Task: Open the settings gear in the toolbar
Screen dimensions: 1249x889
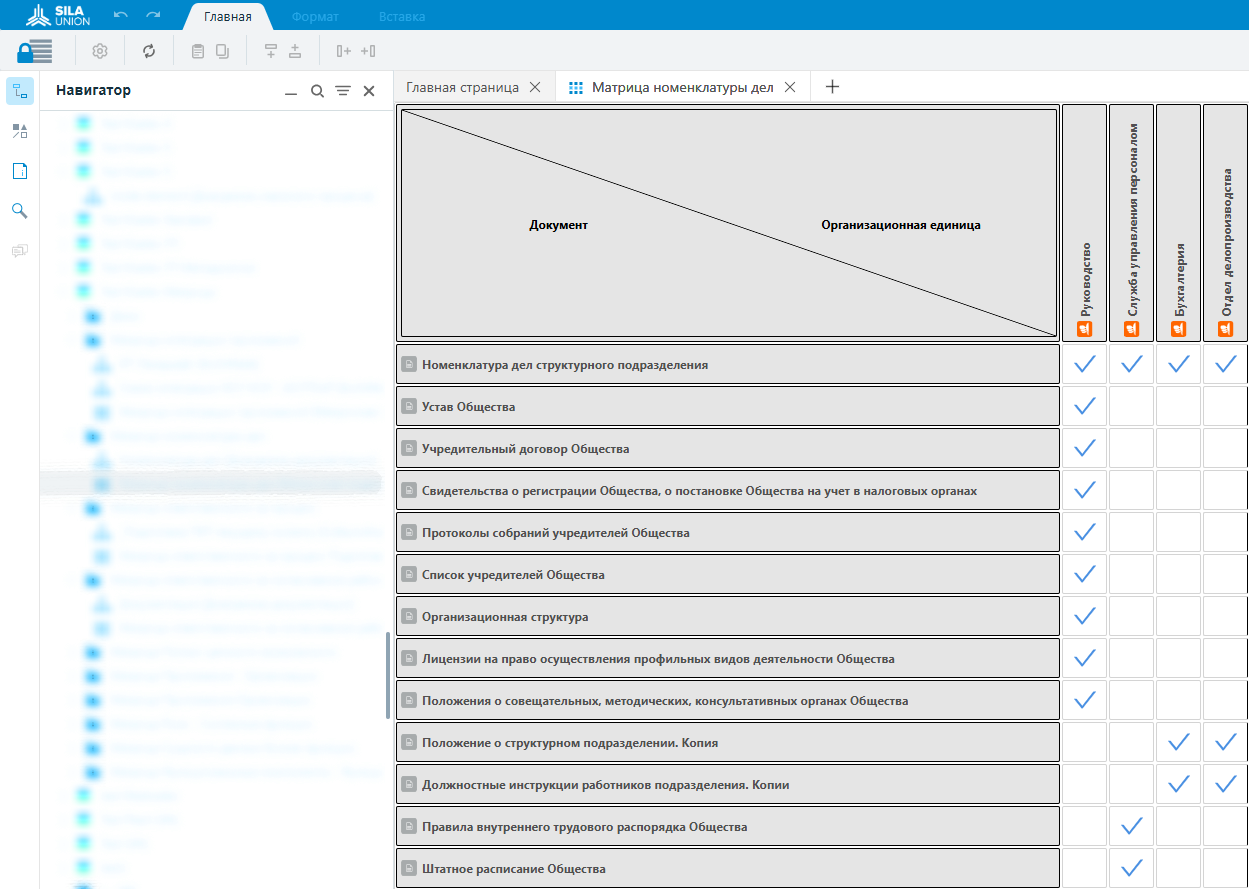Action: click(x=100, y=51)
